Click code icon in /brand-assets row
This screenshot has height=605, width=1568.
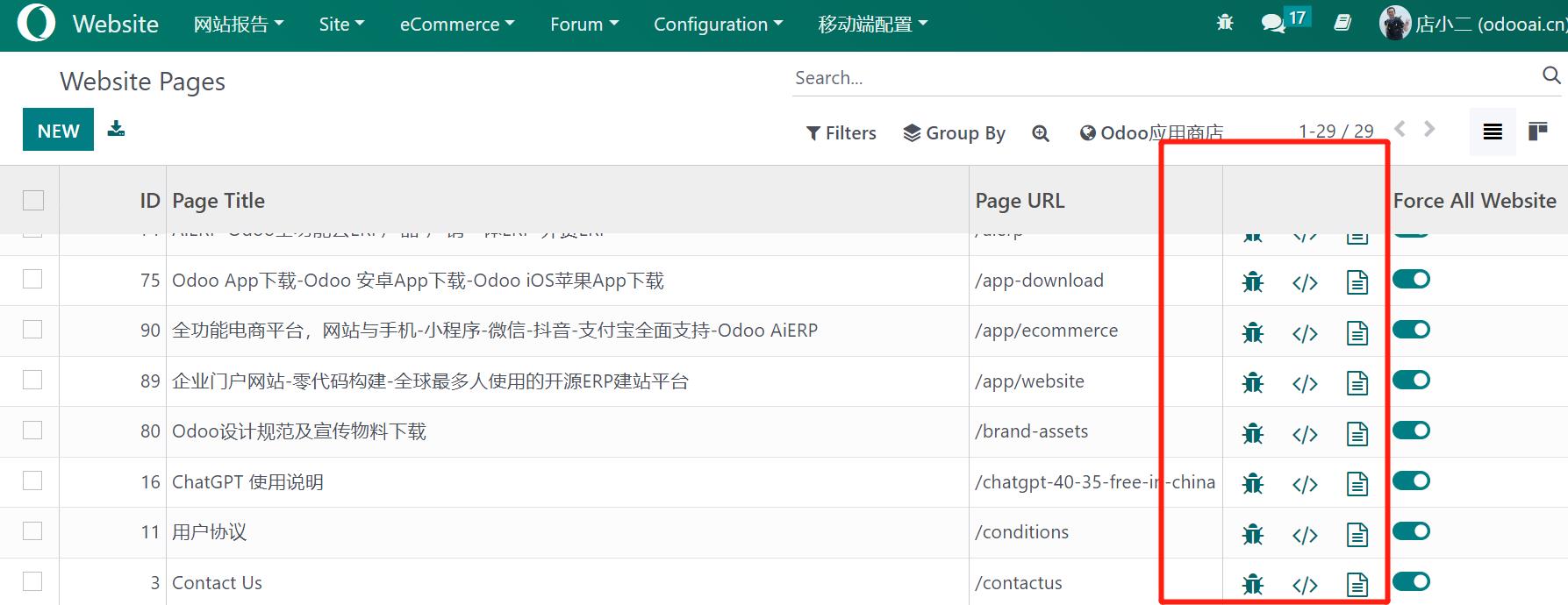[x=1305, y=434]
